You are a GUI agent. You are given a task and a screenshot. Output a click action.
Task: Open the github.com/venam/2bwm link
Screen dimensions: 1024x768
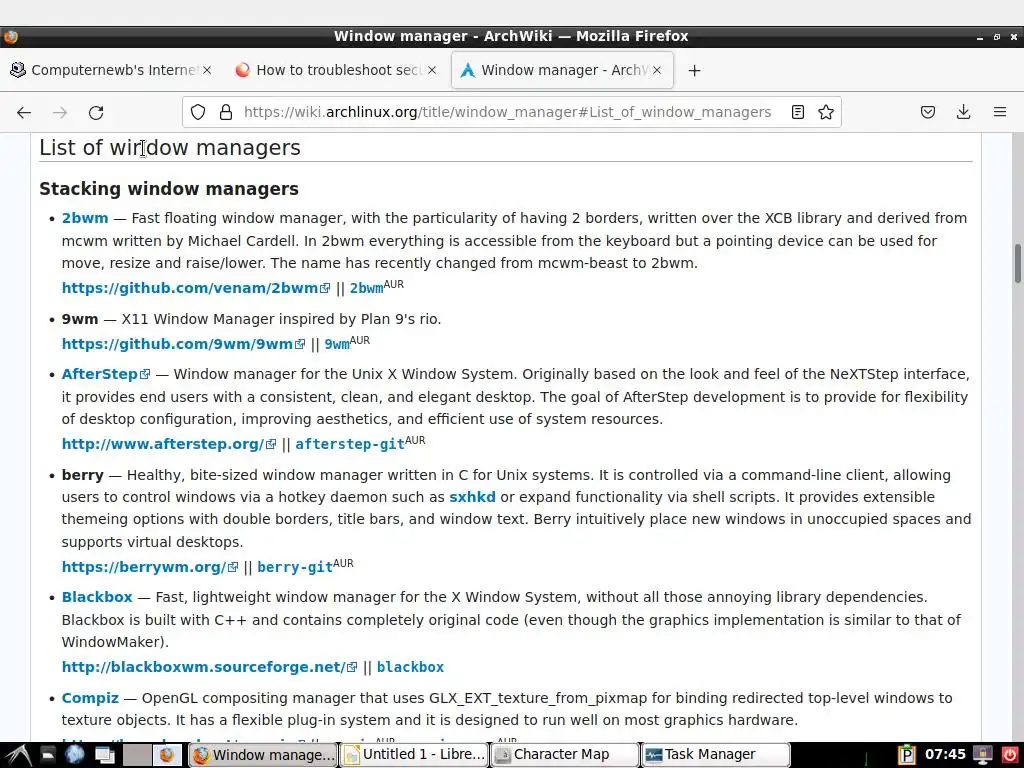(196, 288)
